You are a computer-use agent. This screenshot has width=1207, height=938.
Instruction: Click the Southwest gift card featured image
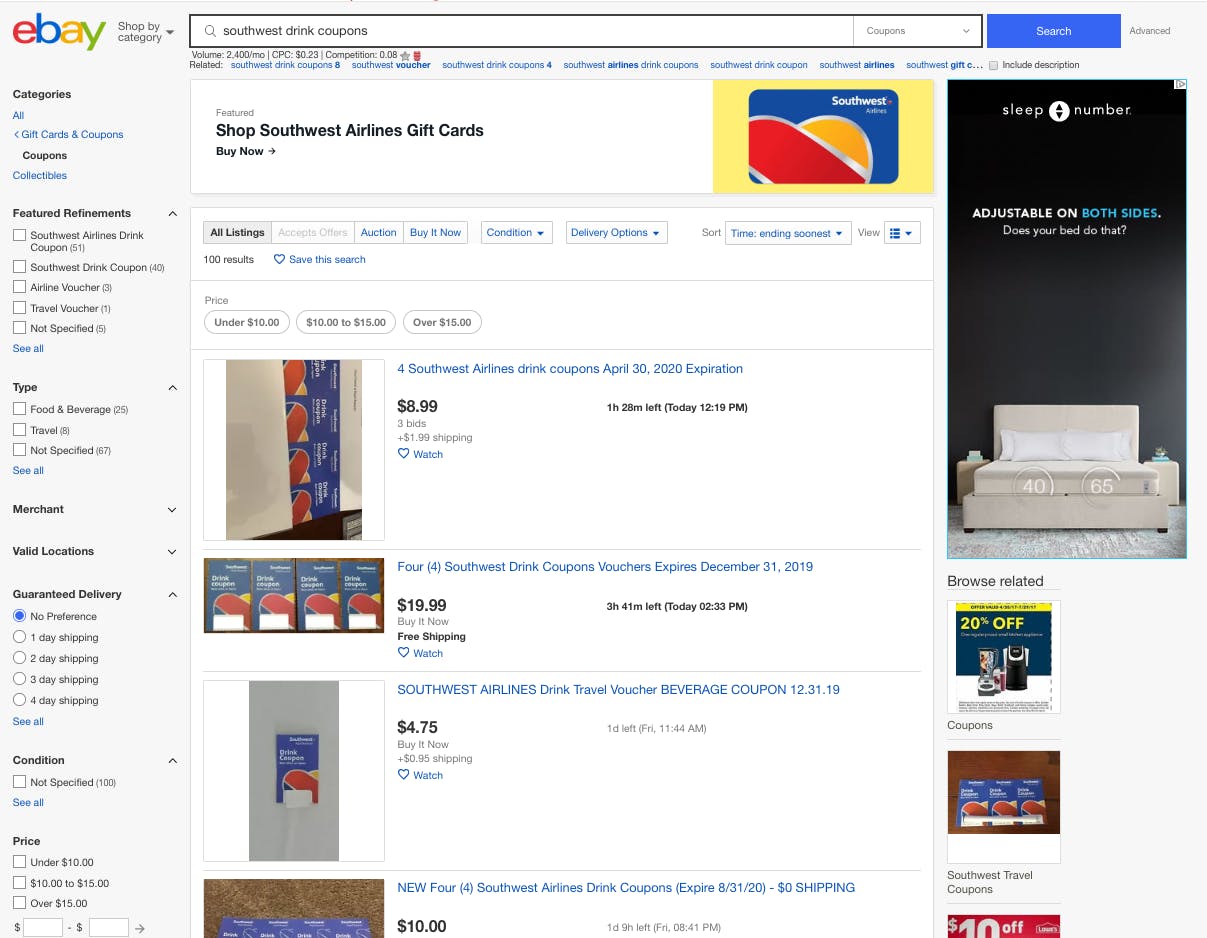pyautogui.click(x=823, y=137)
